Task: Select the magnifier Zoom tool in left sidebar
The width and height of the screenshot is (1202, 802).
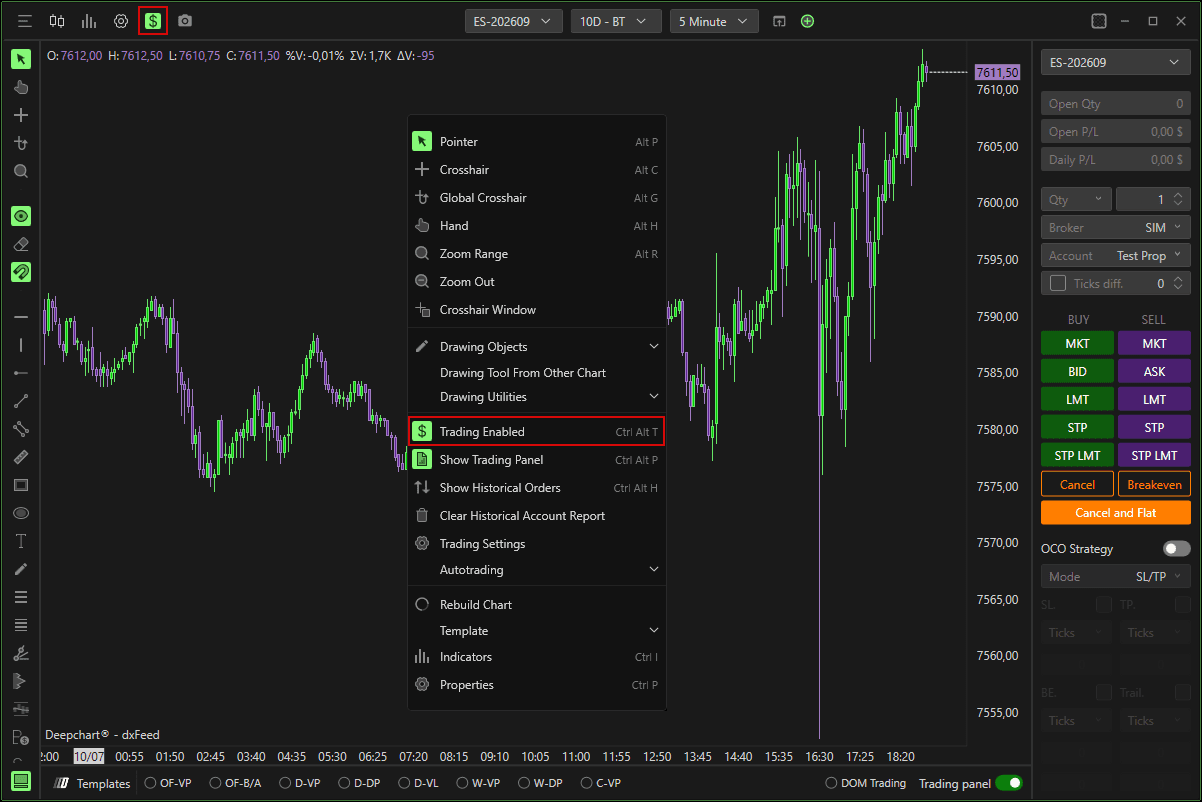Action: (21, 171)
